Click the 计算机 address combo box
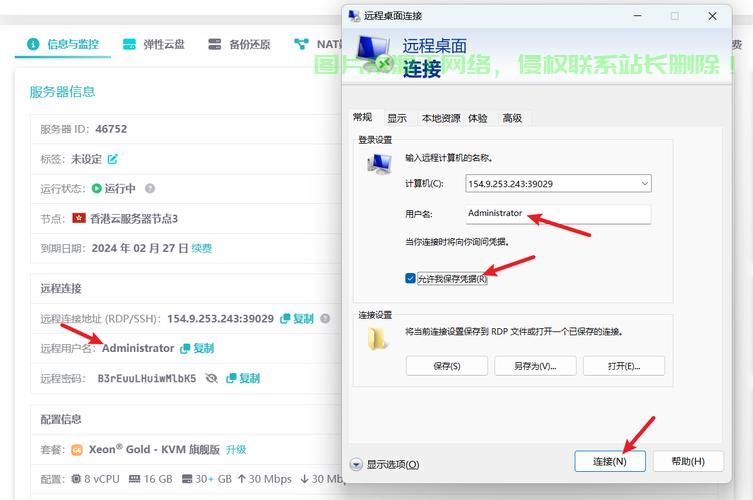 558,183
